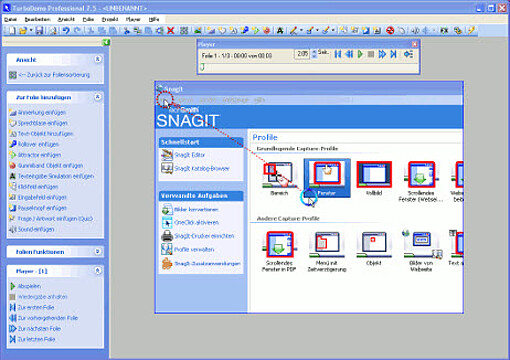Click the slide sorter grid icon in toolbar

click(184, 31)
